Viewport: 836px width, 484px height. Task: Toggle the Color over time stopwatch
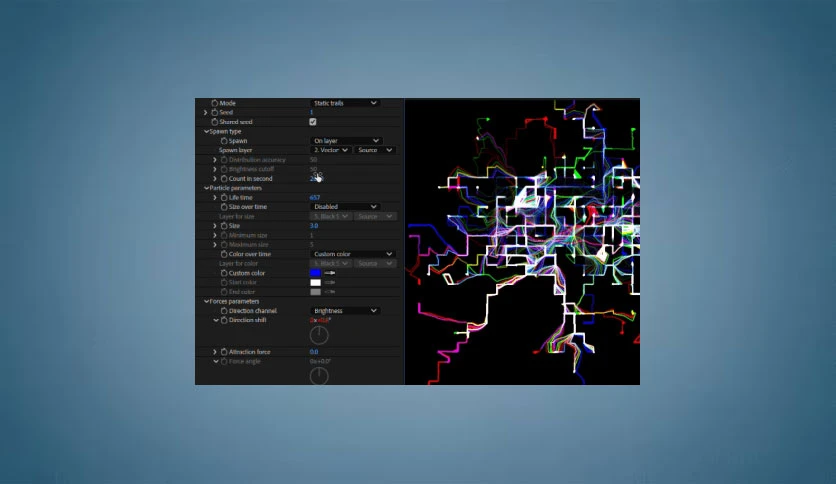[224, 254]
